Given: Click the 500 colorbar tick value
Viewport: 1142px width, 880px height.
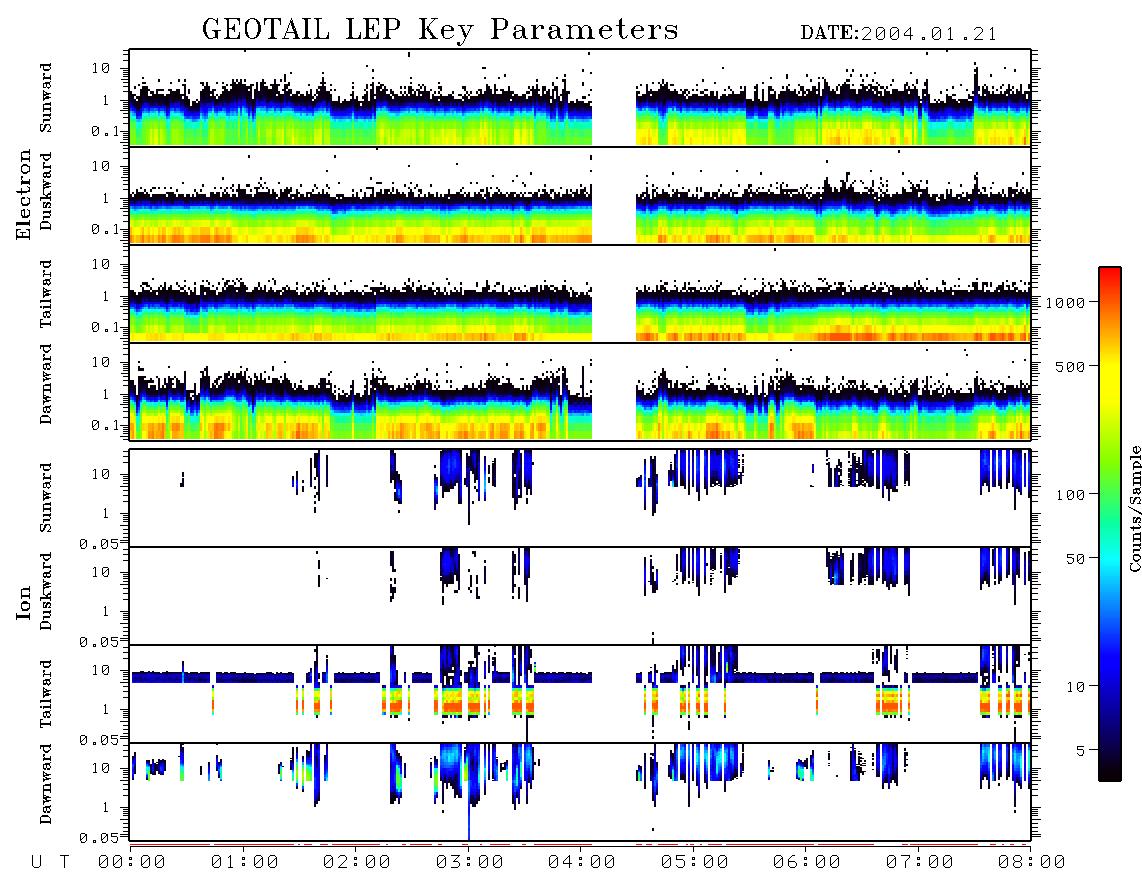Looking at the screenshot, I should point(1071,366).
